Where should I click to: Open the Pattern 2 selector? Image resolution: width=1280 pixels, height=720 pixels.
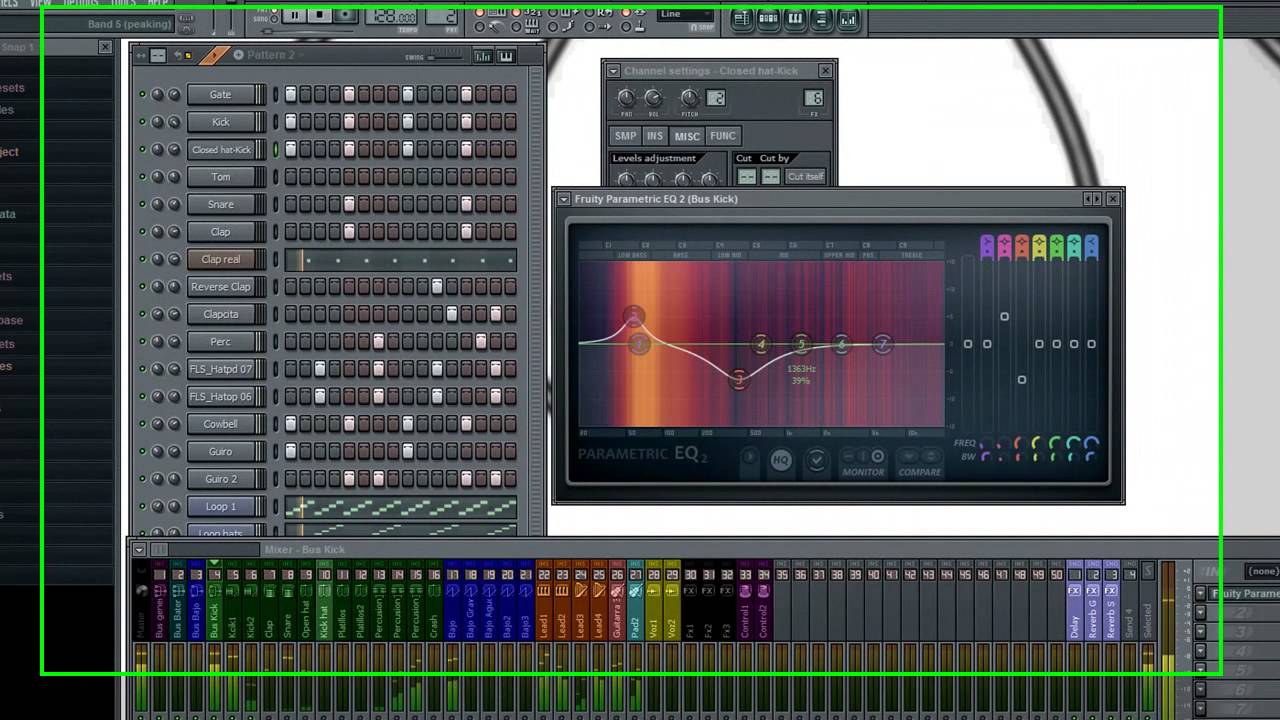click(x=271, y=55)
